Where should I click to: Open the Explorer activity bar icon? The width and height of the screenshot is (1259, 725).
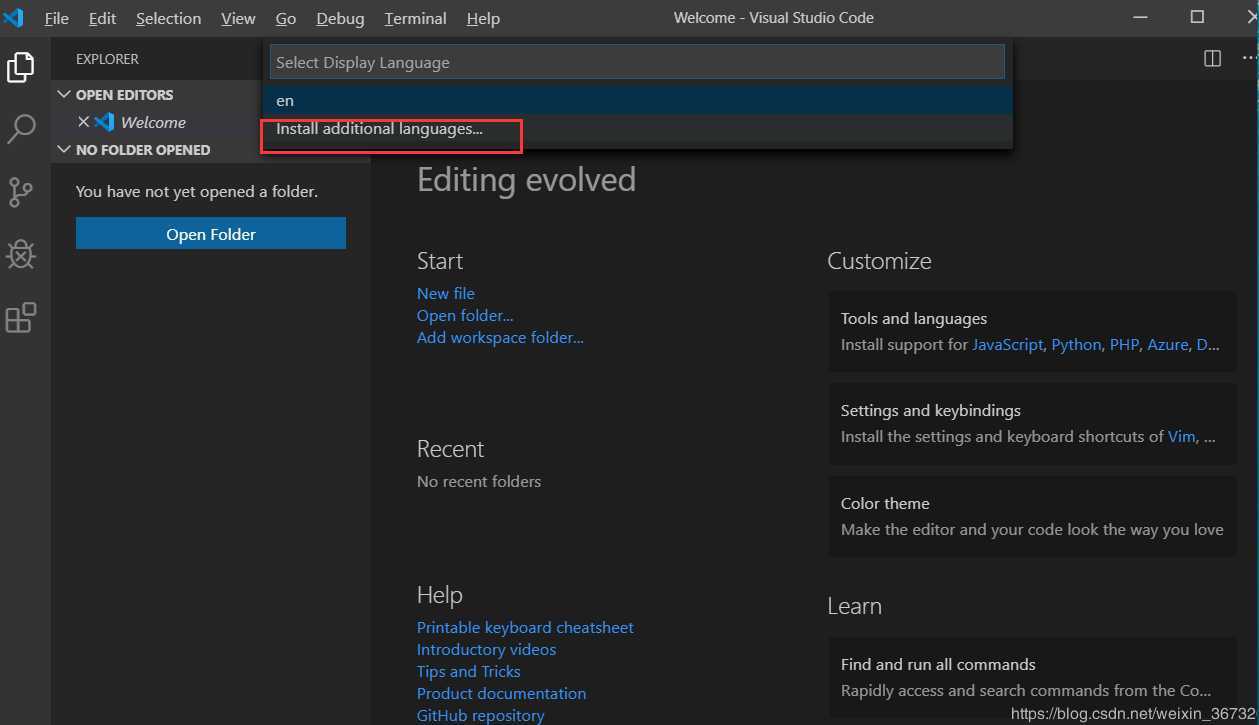(21, 67)
